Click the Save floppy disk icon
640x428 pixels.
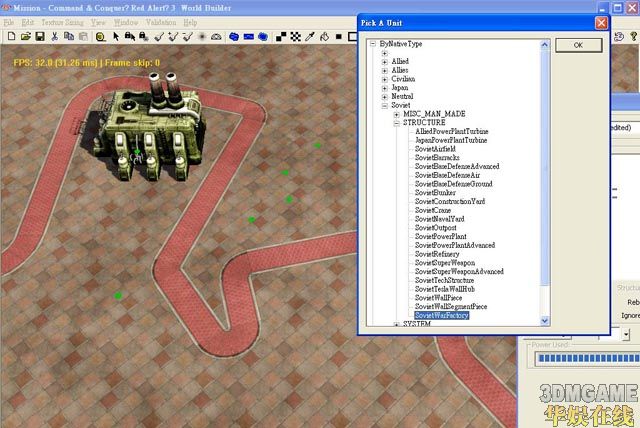click(40, 36)
